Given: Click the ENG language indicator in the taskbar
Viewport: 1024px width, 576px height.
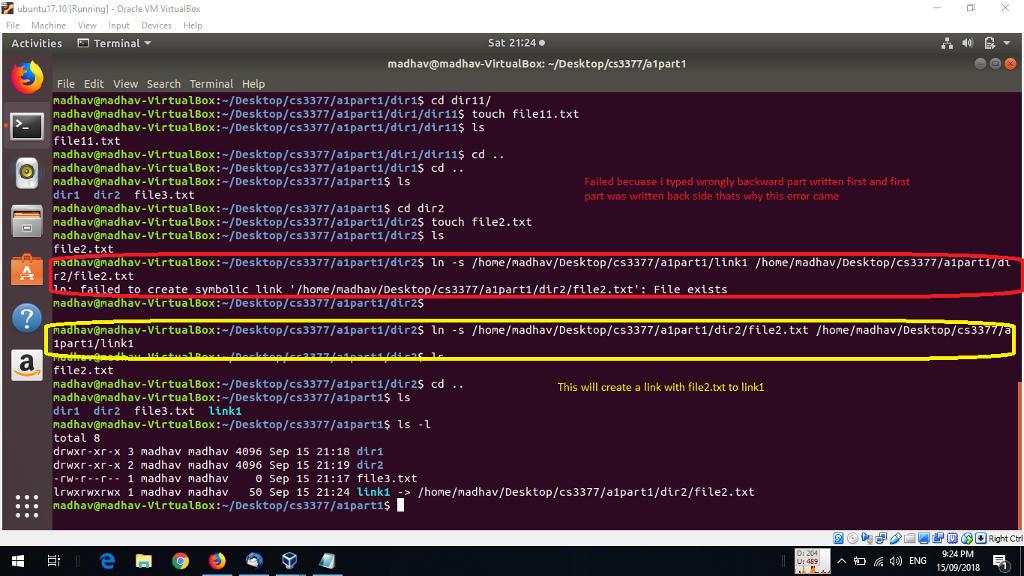Looking at the screenshot, I should coord(917,561).
